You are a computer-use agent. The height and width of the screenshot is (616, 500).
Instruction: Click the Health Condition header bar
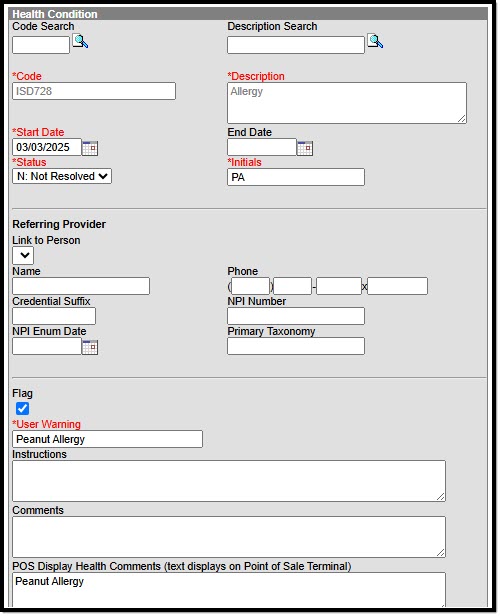point(248,14)
